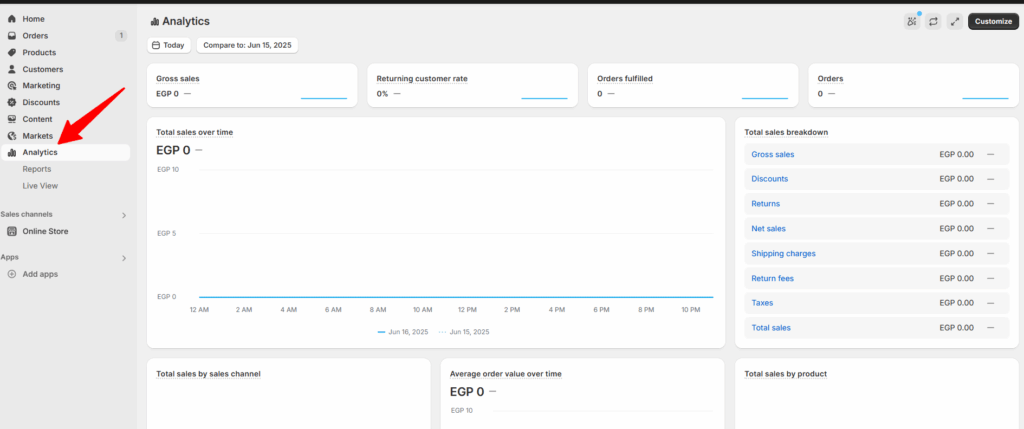Click the Home icon in sidebar
Image resolution: width=1024 pixels, height=429 pixels.
[12, 19]
